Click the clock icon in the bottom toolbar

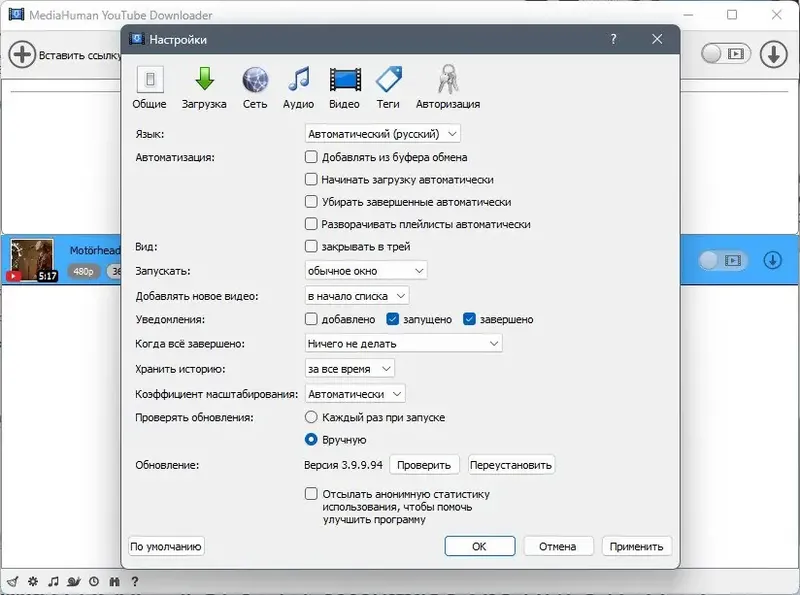click(94, 581)
